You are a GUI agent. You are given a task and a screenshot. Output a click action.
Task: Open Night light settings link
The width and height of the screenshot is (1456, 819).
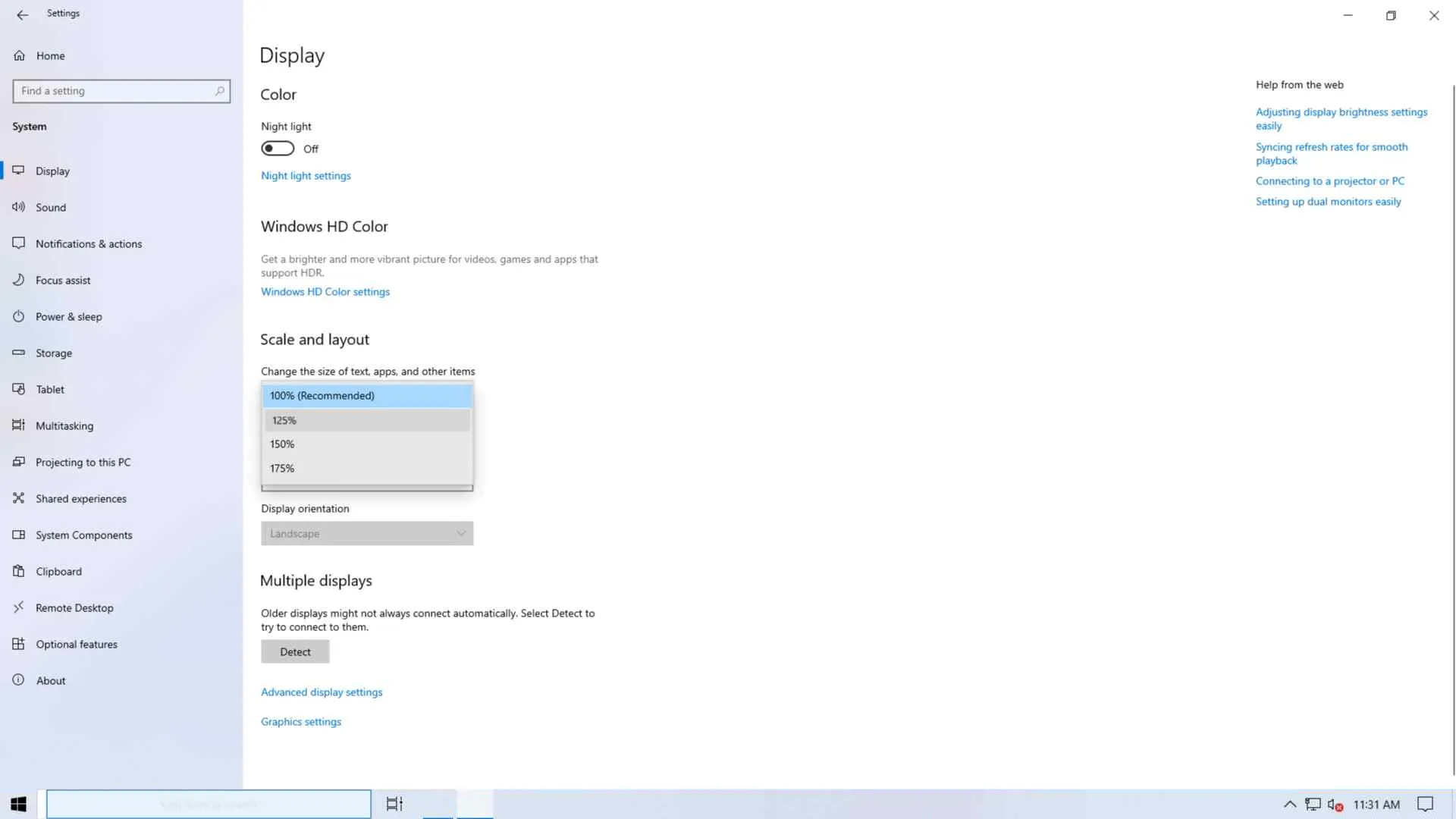tap(306, 176)
